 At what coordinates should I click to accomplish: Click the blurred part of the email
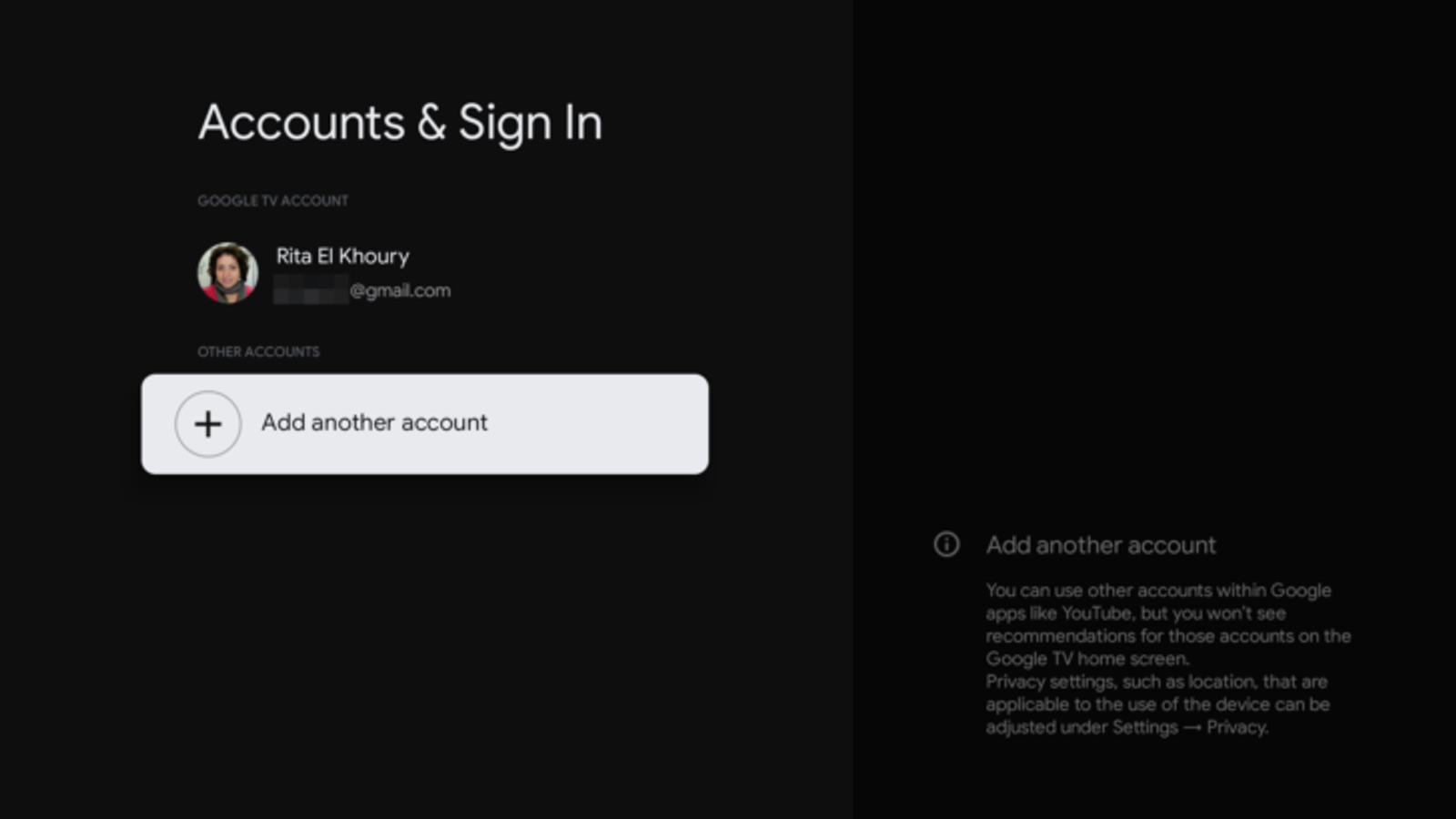pyautogui.click(x=310, y=291)
